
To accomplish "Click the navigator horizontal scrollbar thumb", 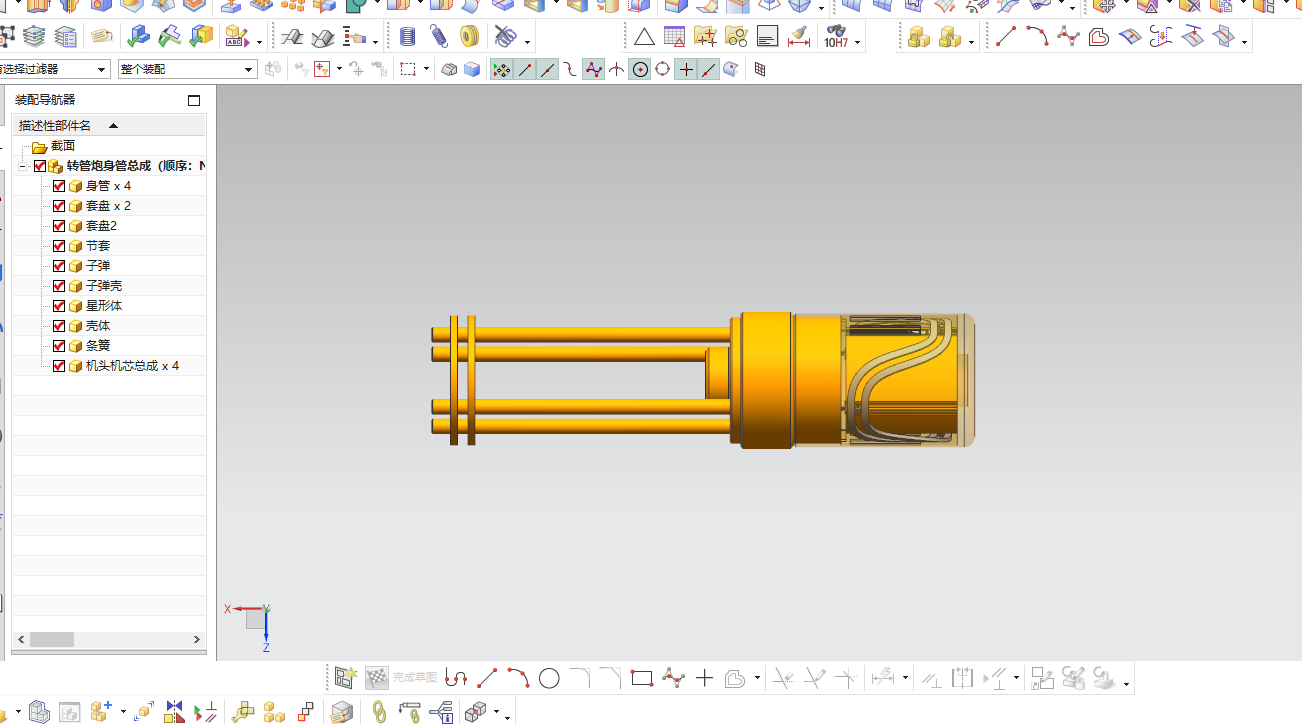I will 52,639.
